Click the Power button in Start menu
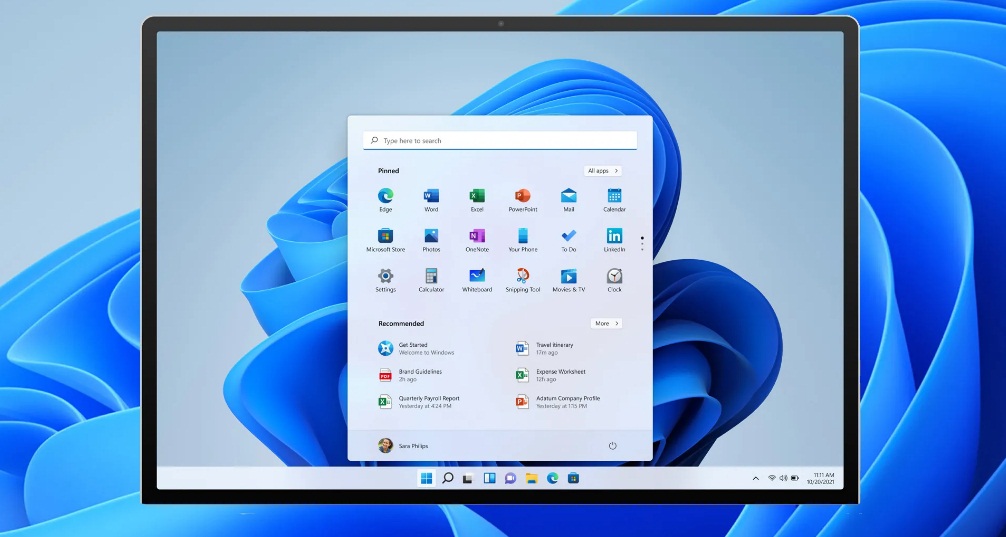The height and width of the screenshot is (537, 1006). [612, 446]
